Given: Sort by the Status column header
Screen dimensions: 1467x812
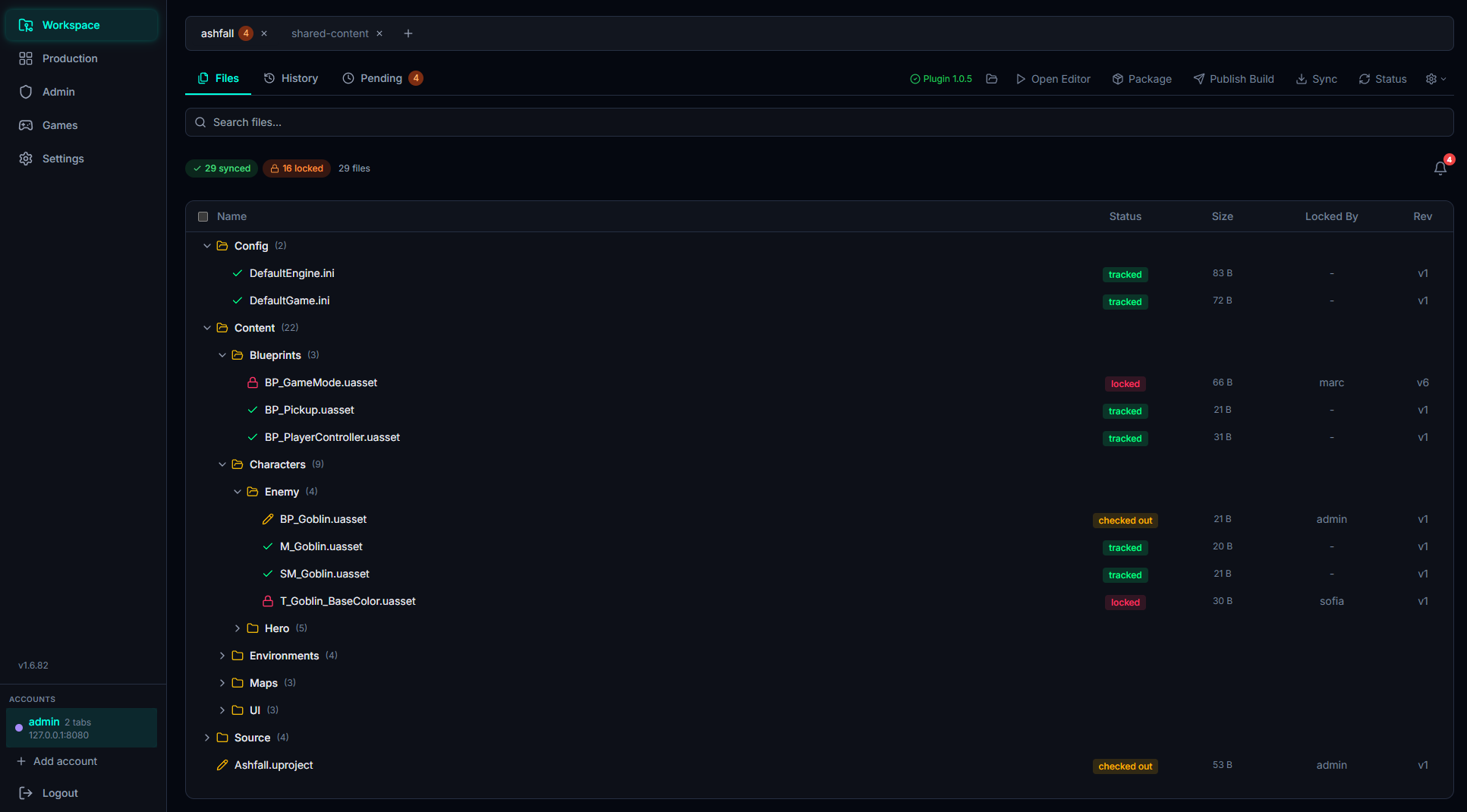Looking at the screenshot, I should (x=1125, y=216).
